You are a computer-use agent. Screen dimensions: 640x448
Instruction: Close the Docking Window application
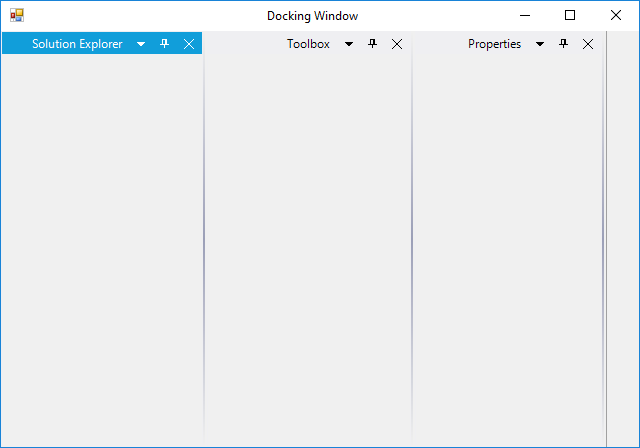click(616, 16)
